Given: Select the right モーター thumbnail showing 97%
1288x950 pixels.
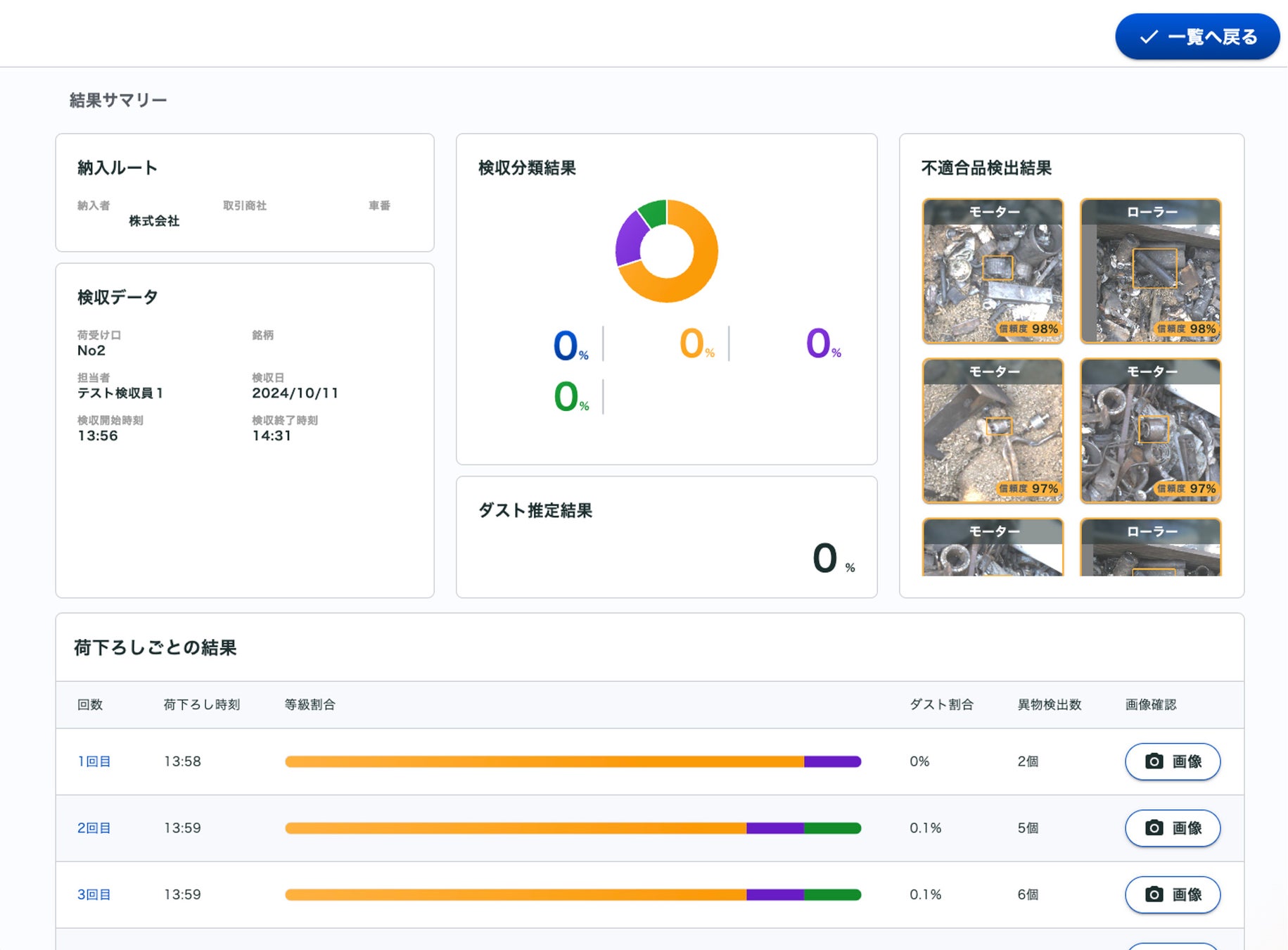Looking at the screenshot, I should coord(1150,431).
